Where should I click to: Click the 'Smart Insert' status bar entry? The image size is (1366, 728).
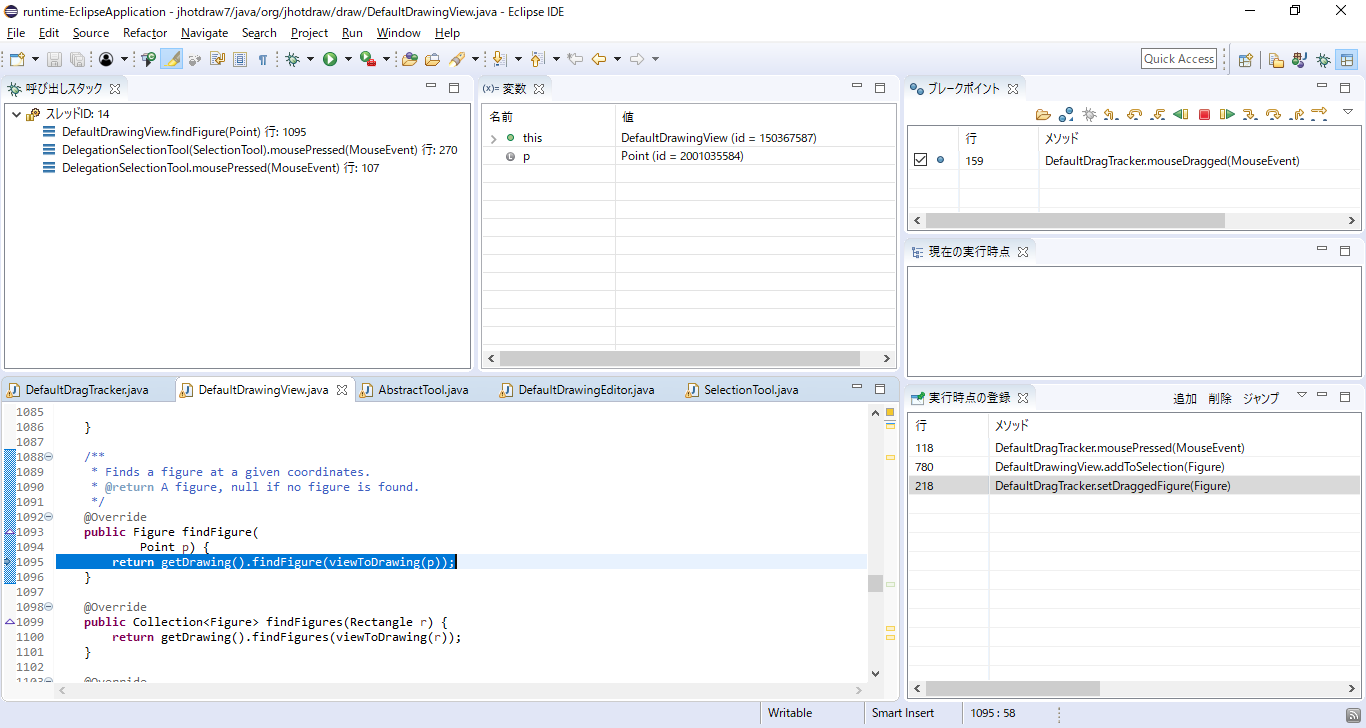point(903,713)
